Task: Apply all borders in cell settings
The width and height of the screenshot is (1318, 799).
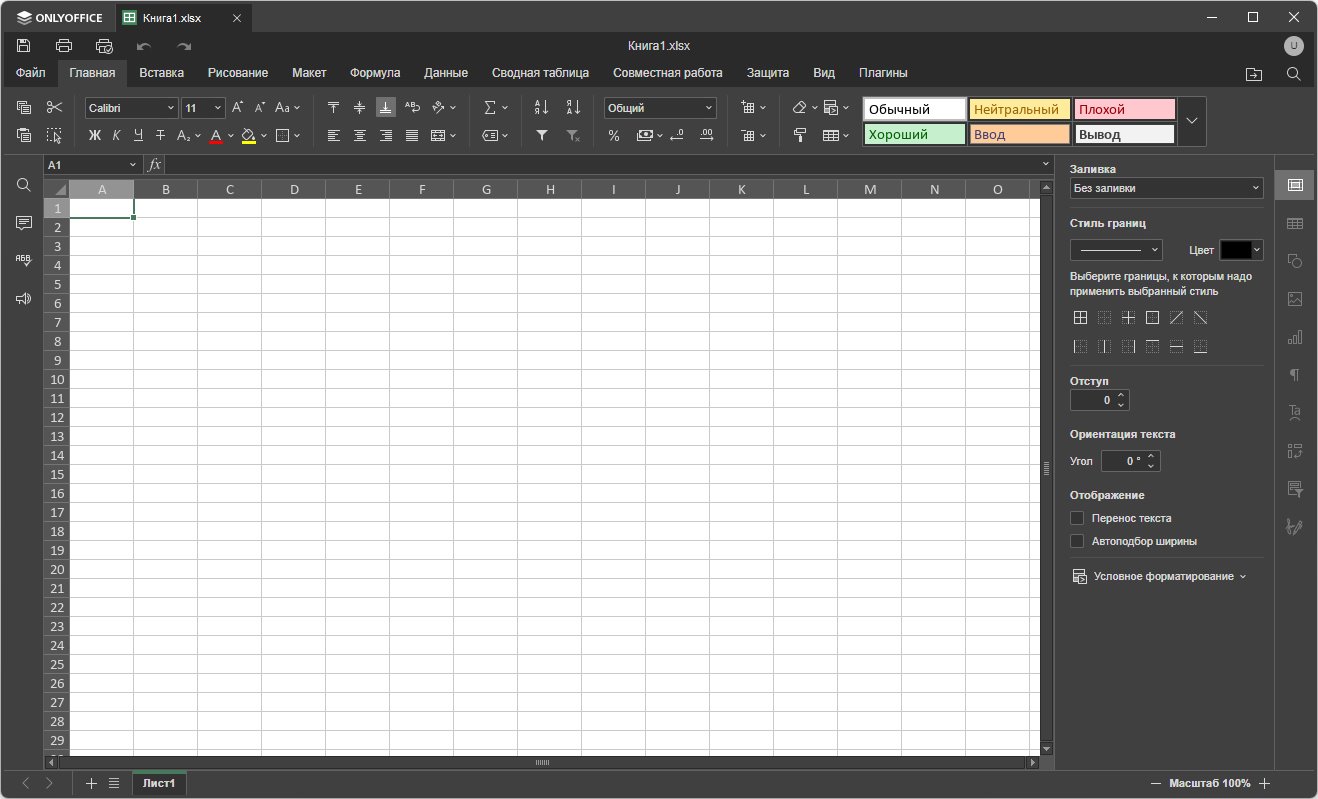Action: point(1080,318)
